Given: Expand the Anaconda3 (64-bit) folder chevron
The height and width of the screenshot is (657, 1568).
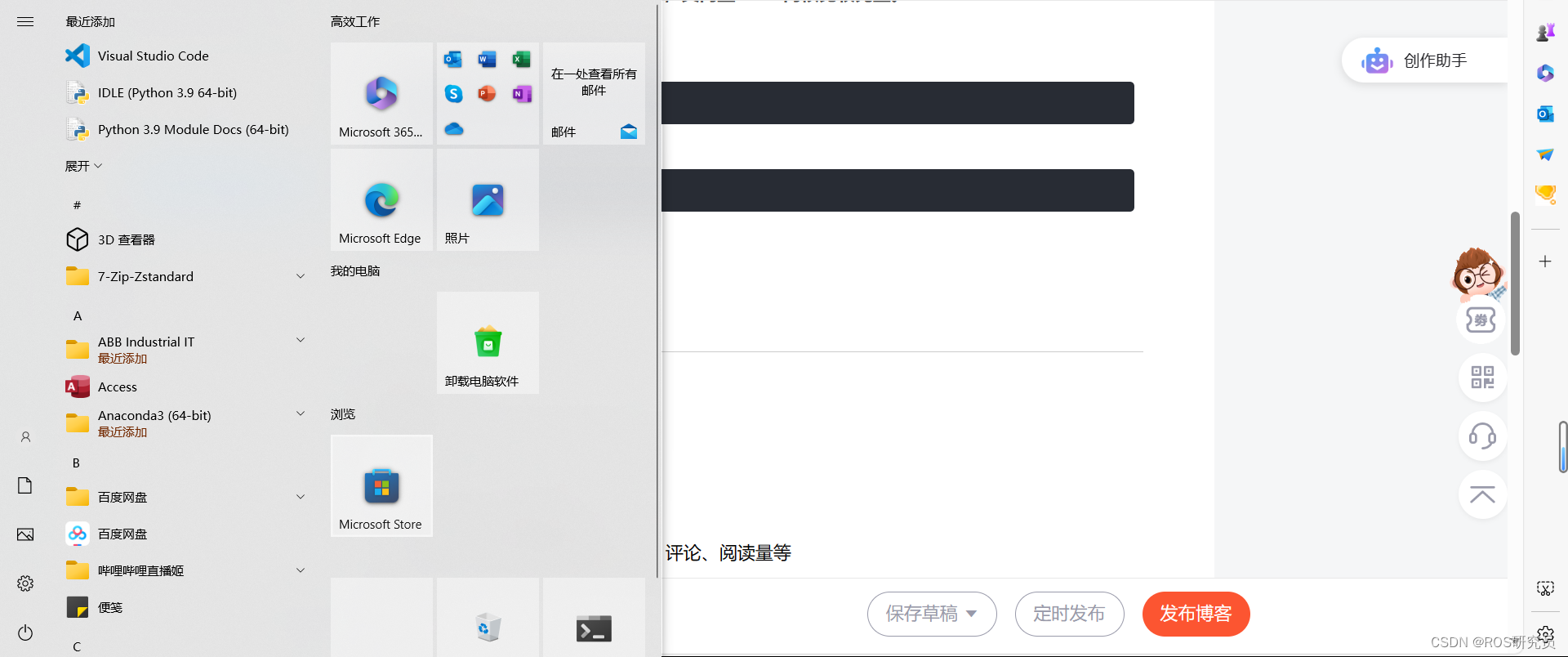Looking at the screenshot, I should coord(301,413).
